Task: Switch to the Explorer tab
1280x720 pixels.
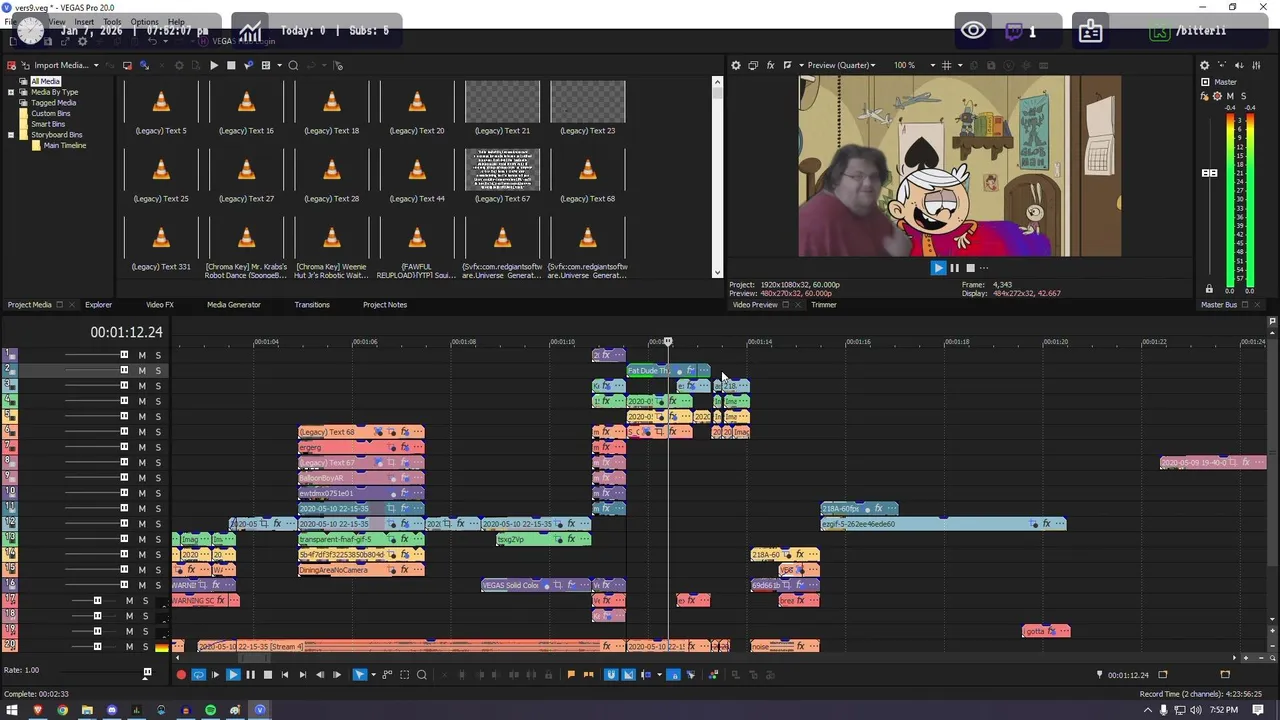Action: coord(98,305)
